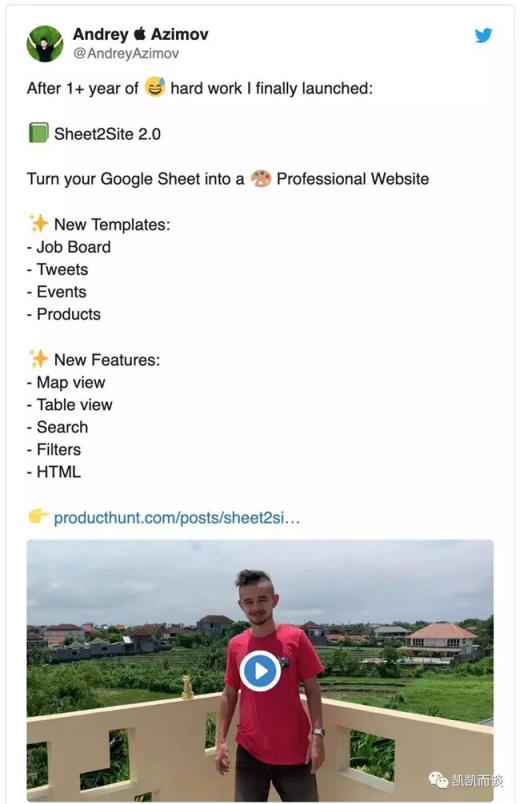Click the green book emoji beside Sheet2Site
Screen dimensions: 520x804
tap(38, 133)
